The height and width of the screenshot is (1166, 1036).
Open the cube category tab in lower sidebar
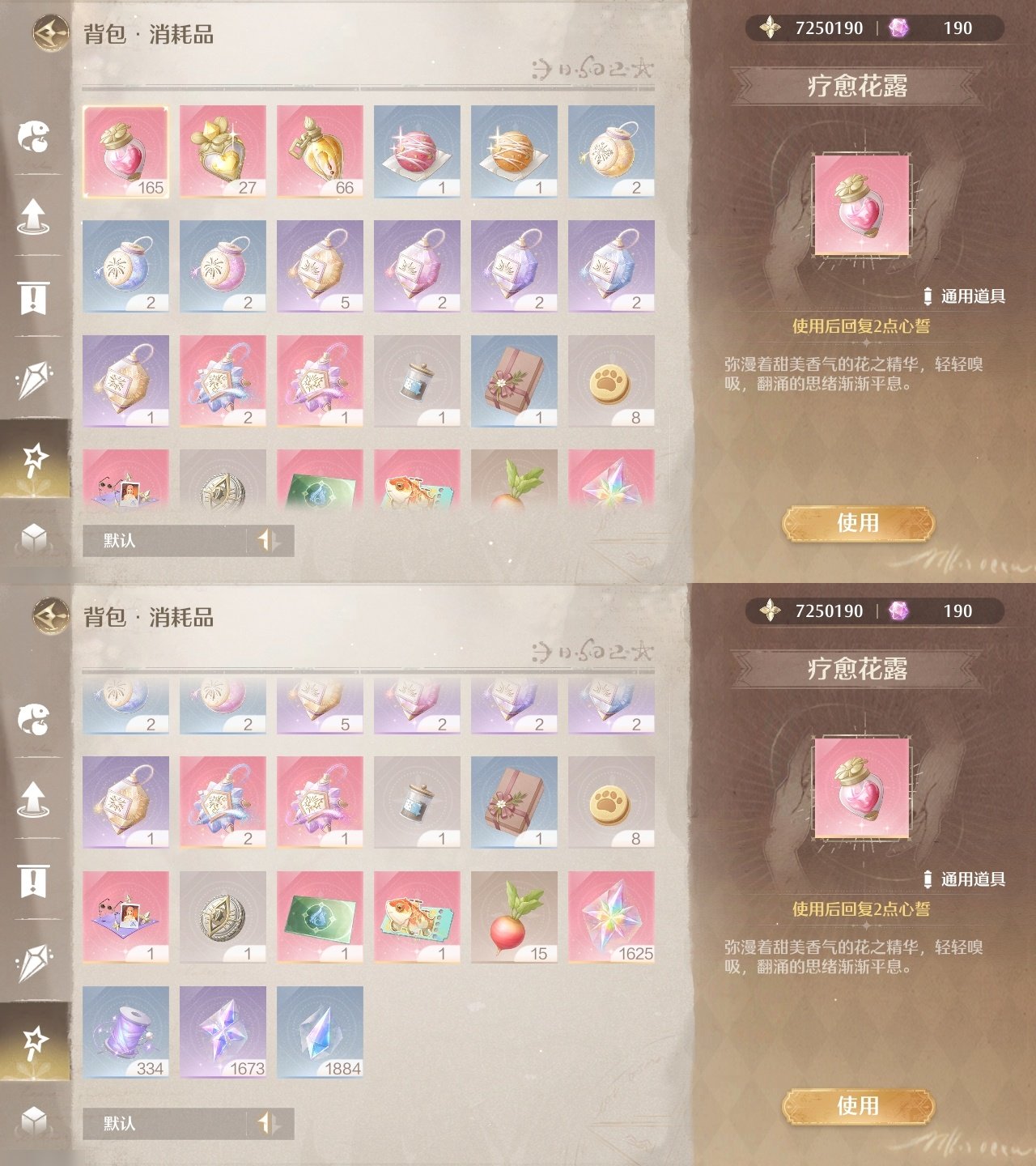pos(34,1120)
